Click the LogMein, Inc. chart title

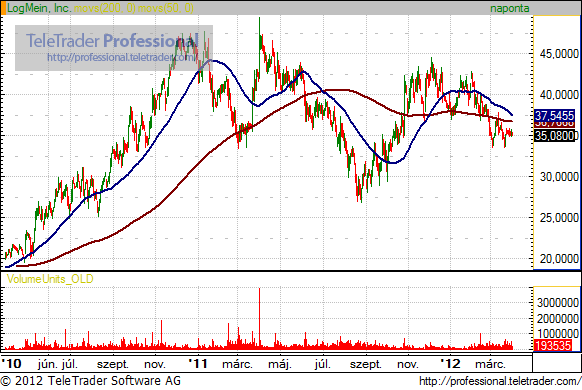click(x=39, y=8)
